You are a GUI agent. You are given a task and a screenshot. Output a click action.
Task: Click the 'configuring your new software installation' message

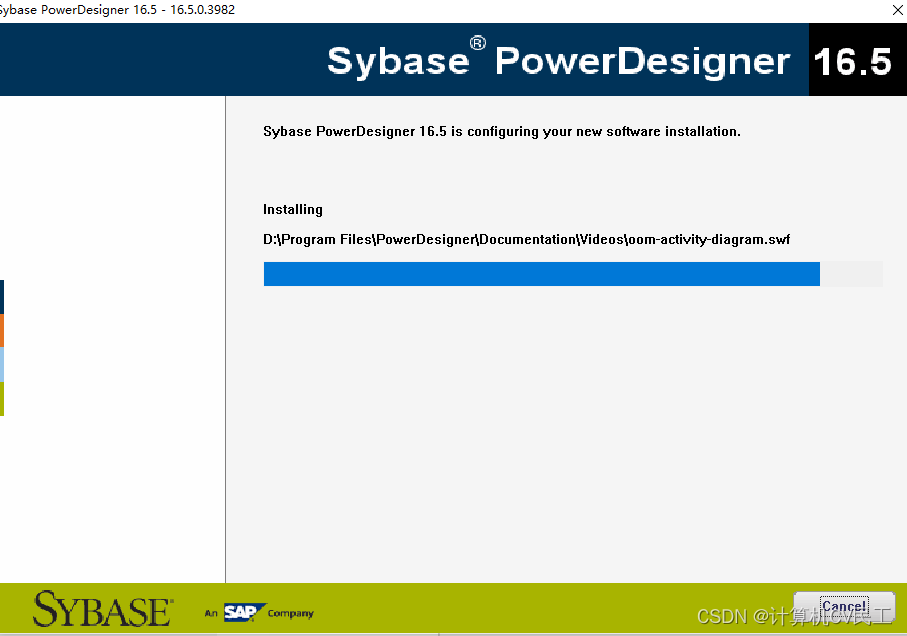(502, 132)
